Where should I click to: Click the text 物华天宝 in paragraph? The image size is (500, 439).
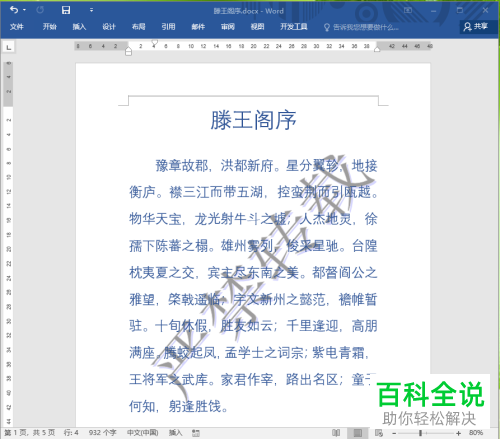[x=155, y=219]
